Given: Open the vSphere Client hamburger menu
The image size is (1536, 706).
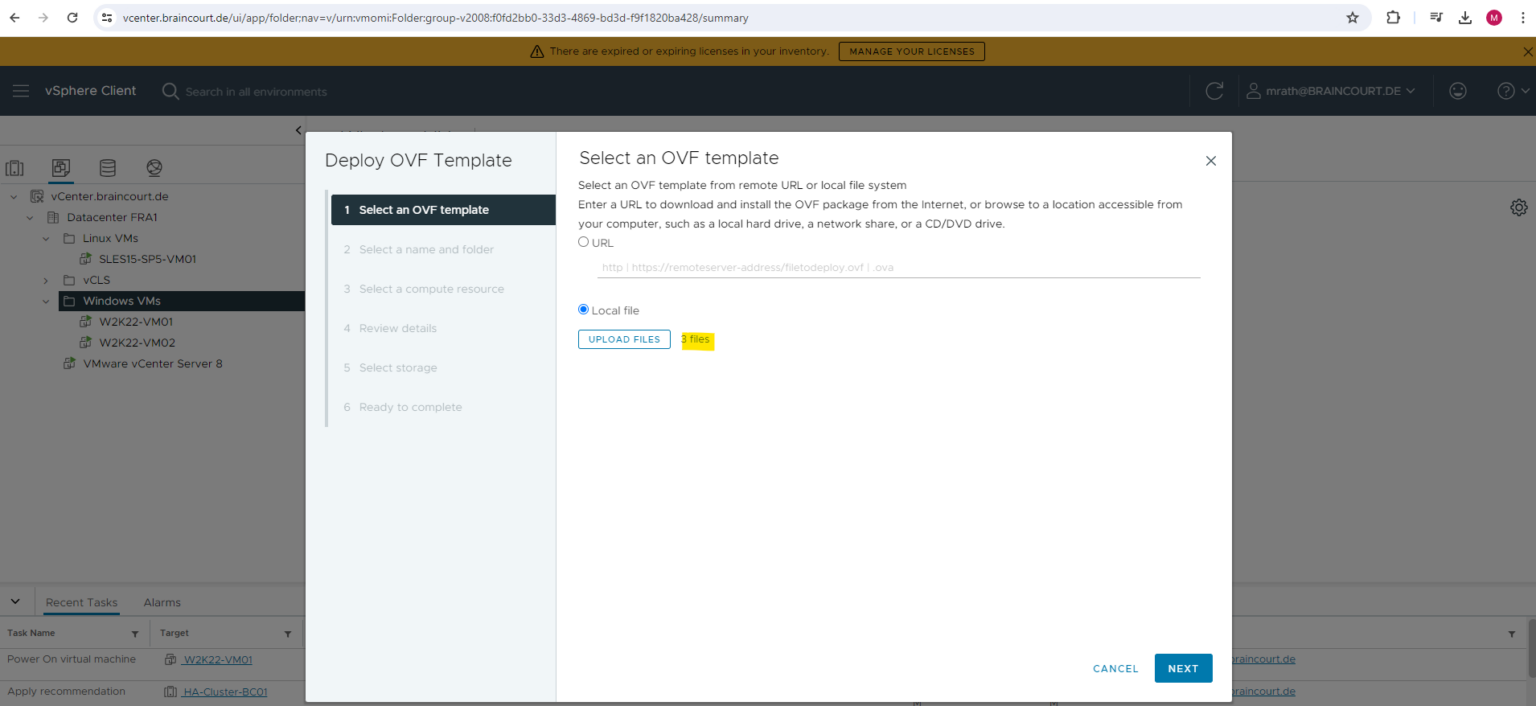Looking at the screenshot, I should 20,90.
